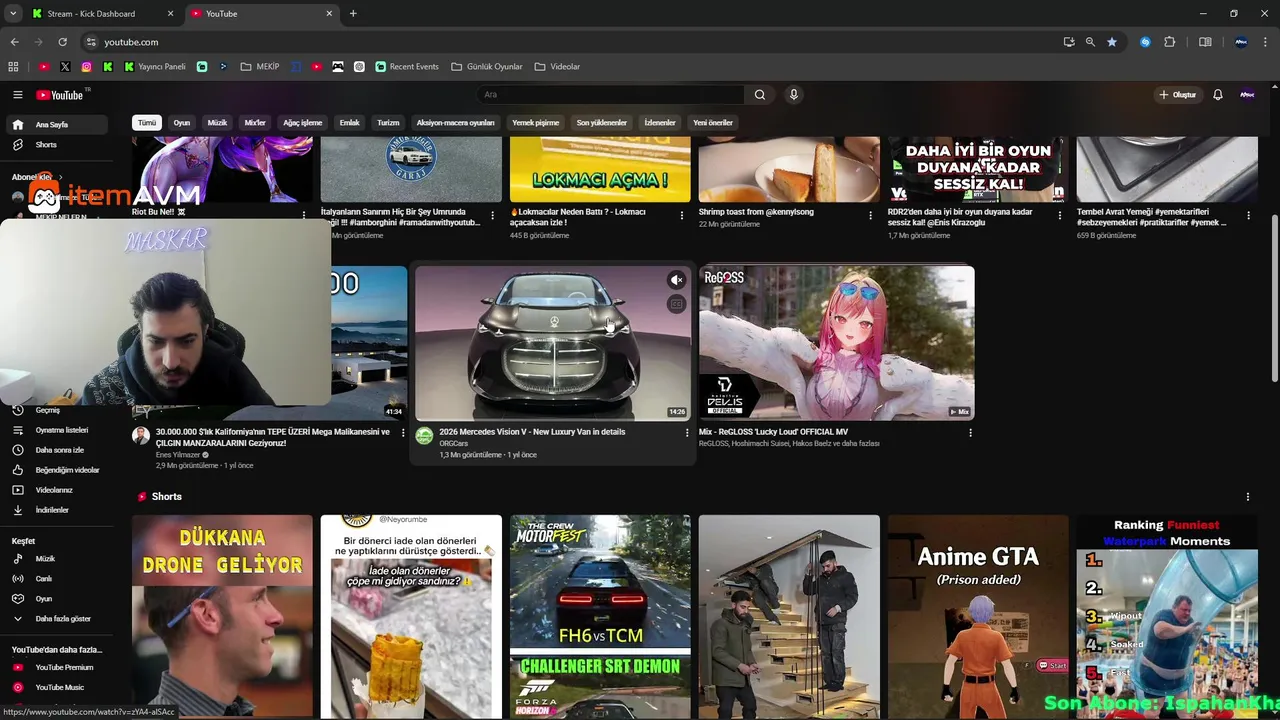Screen dimensions: 1280x720
Task: Open options menu for Enes Yılmazer video
Action: (x=403, y=433)
